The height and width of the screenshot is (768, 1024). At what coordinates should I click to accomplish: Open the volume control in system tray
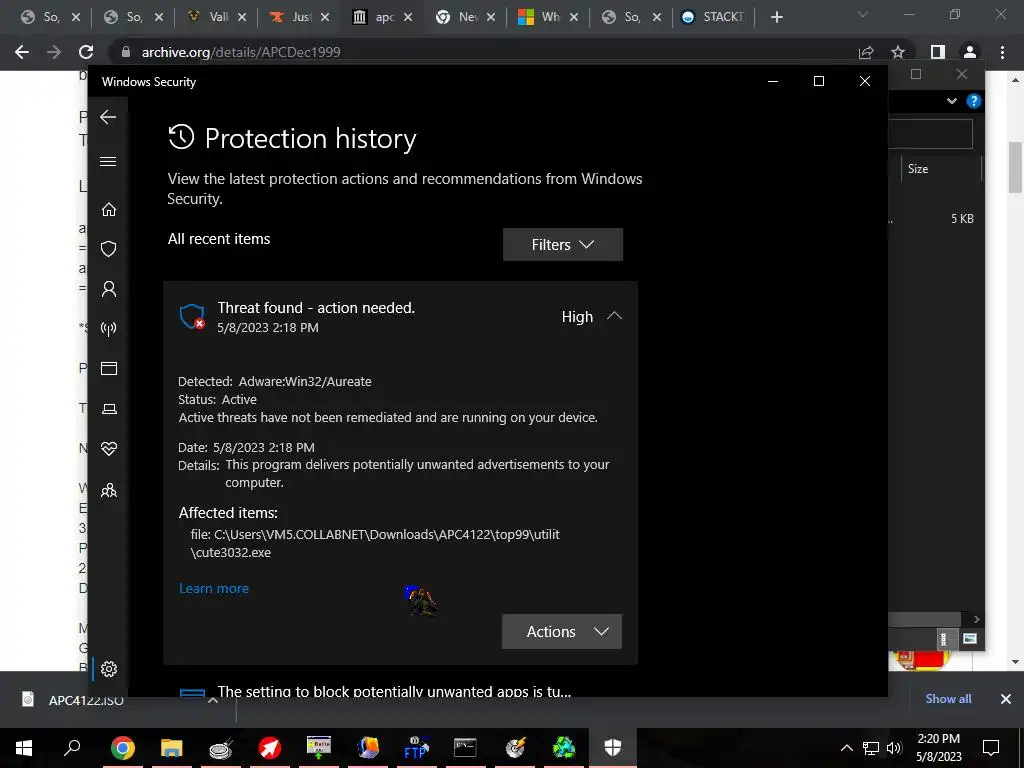pos(894,748)
